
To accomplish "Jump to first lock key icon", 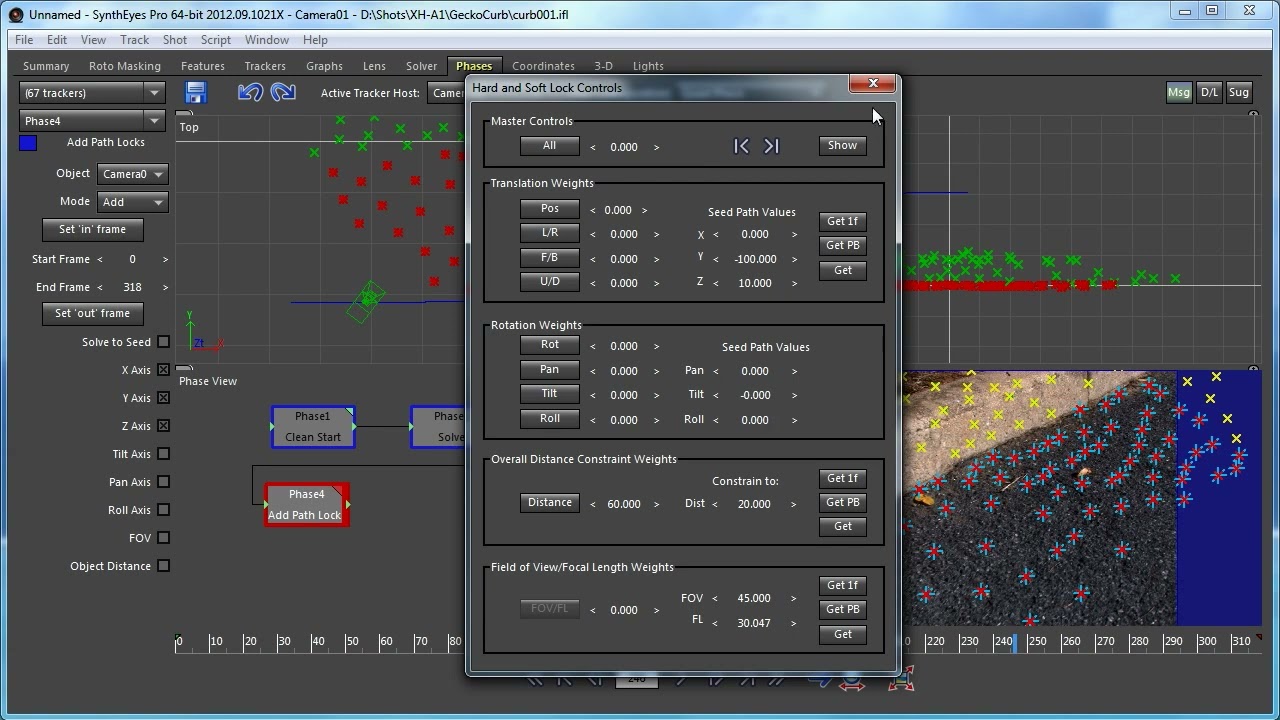I will (x=741, y=146).
